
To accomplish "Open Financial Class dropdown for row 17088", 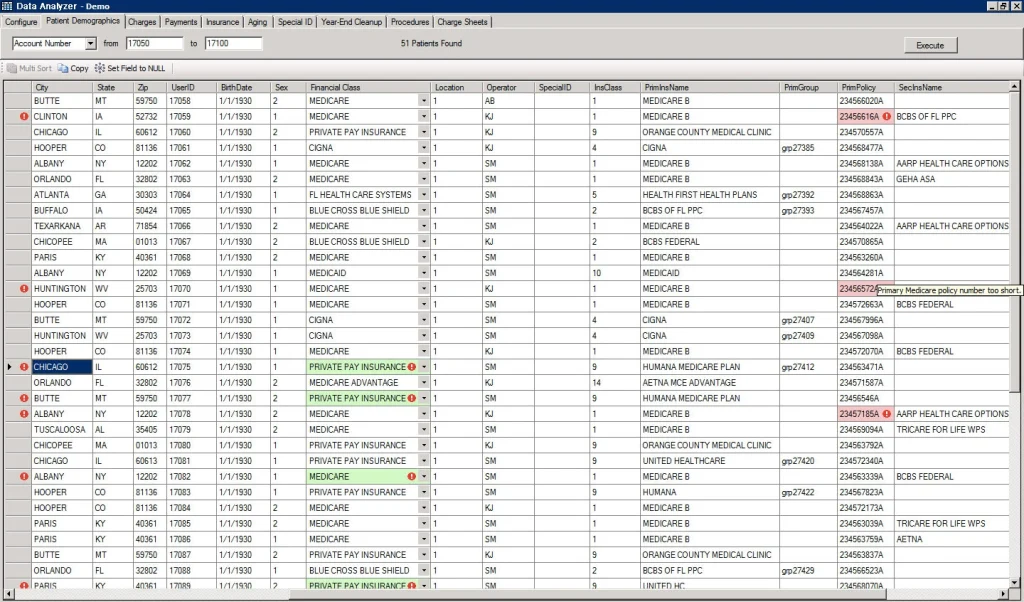I will [424, 571].
